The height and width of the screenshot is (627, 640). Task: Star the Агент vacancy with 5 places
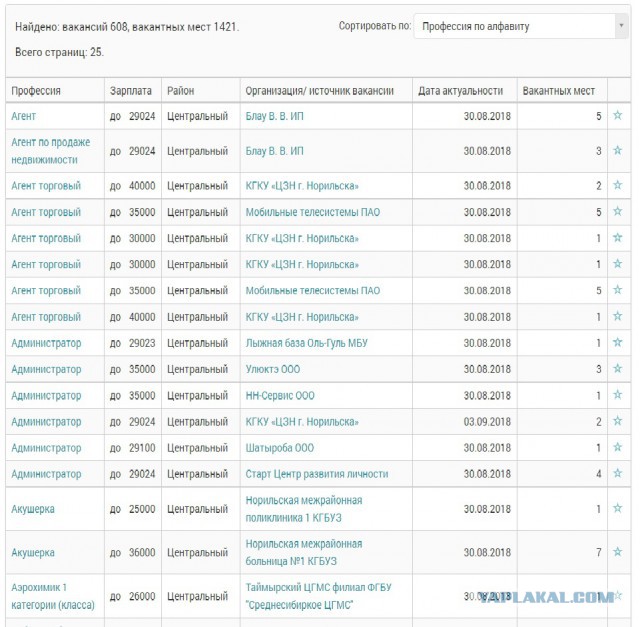pyautogui.click(x=618, y=116)
